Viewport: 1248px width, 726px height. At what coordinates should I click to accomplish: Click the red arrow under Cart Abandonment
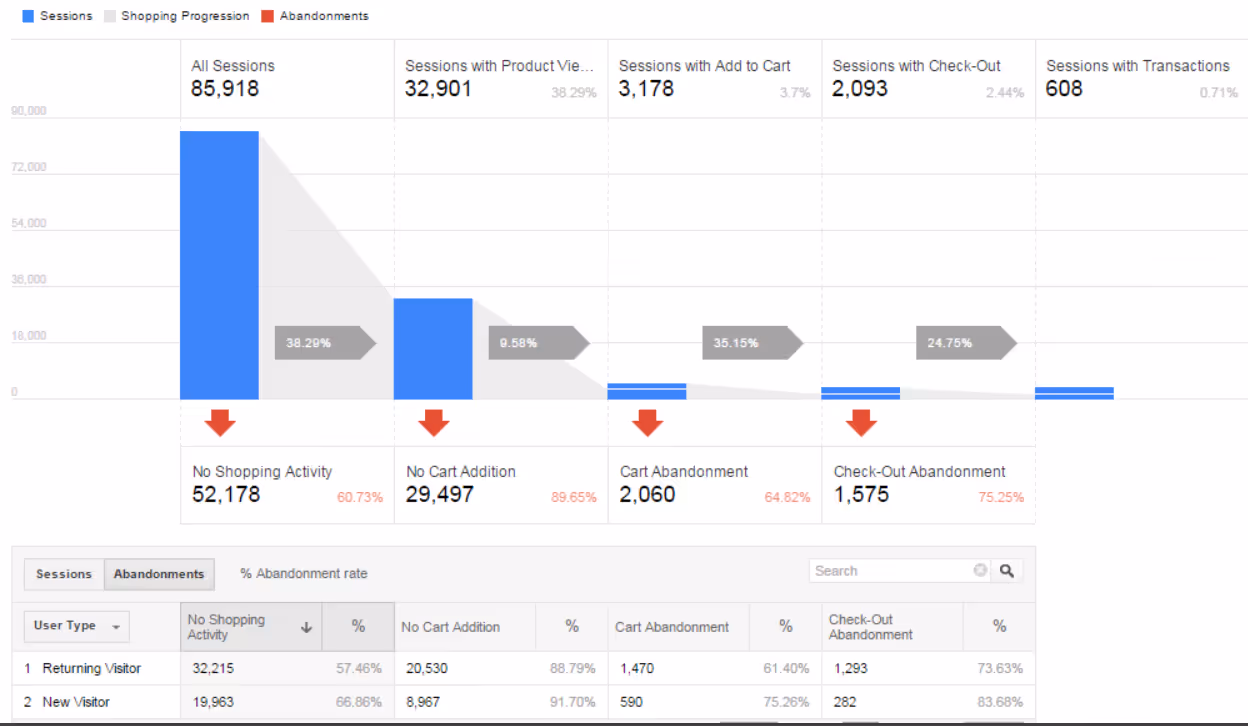[x=647, y=422]
